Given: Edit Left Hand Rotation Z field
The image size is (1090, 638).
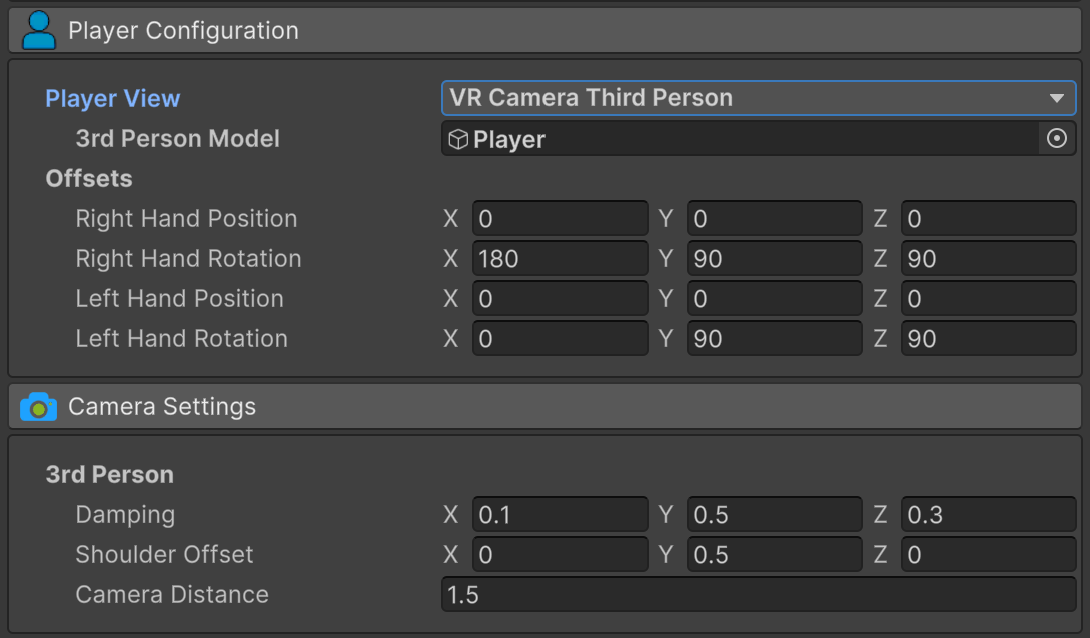Looking at the screenshot, I should (x=988, y=339).
